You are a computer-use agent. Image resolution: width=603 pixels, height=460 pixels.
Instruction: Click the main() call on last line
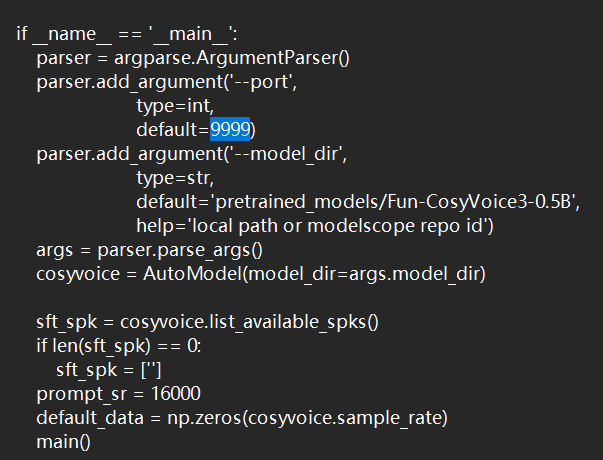click(x=63, y=441)
